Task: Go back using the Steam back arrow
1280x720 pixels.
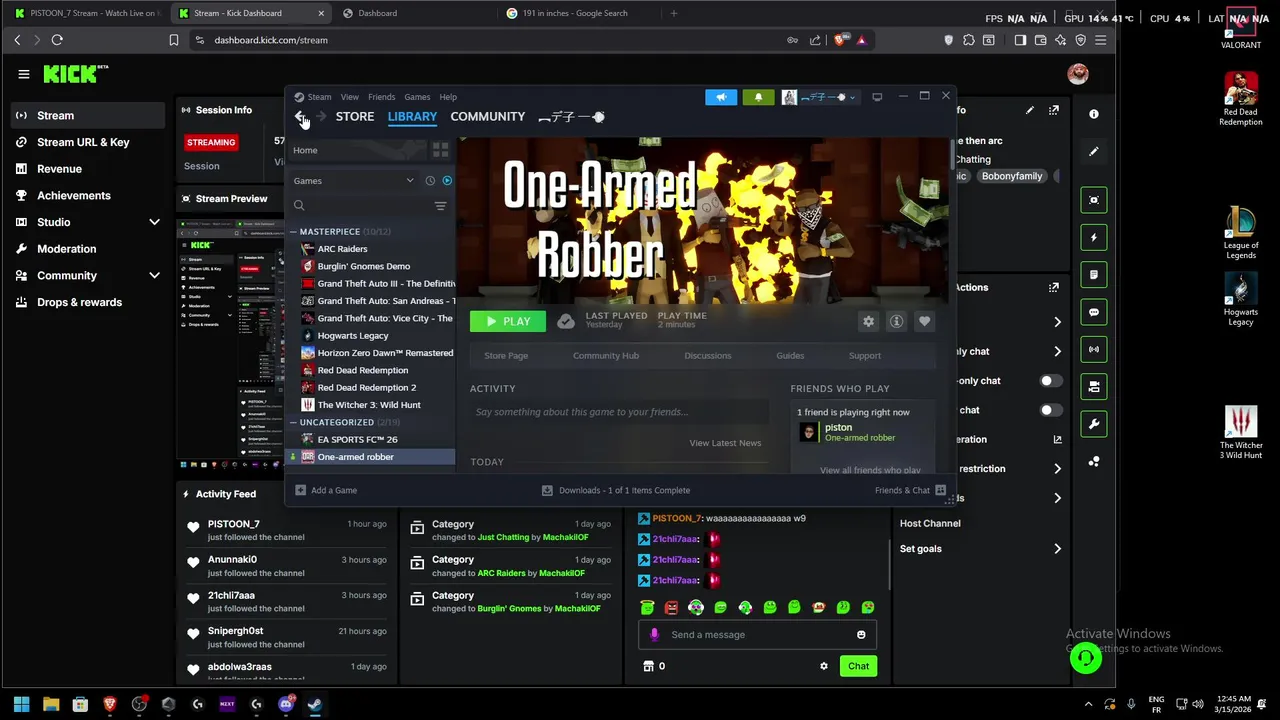Action: 300,117
